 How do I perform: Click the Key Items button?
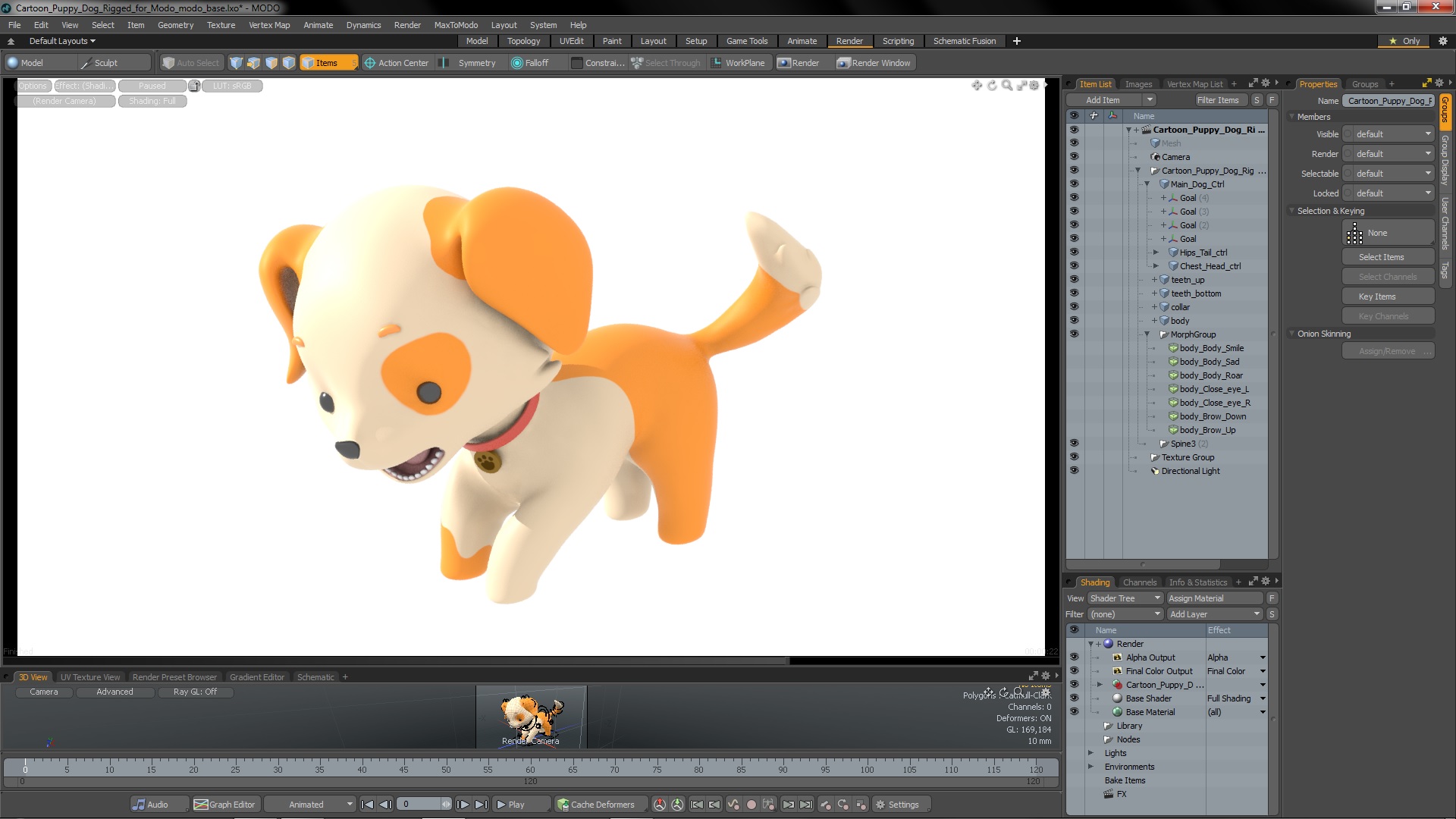point(1388,297)
